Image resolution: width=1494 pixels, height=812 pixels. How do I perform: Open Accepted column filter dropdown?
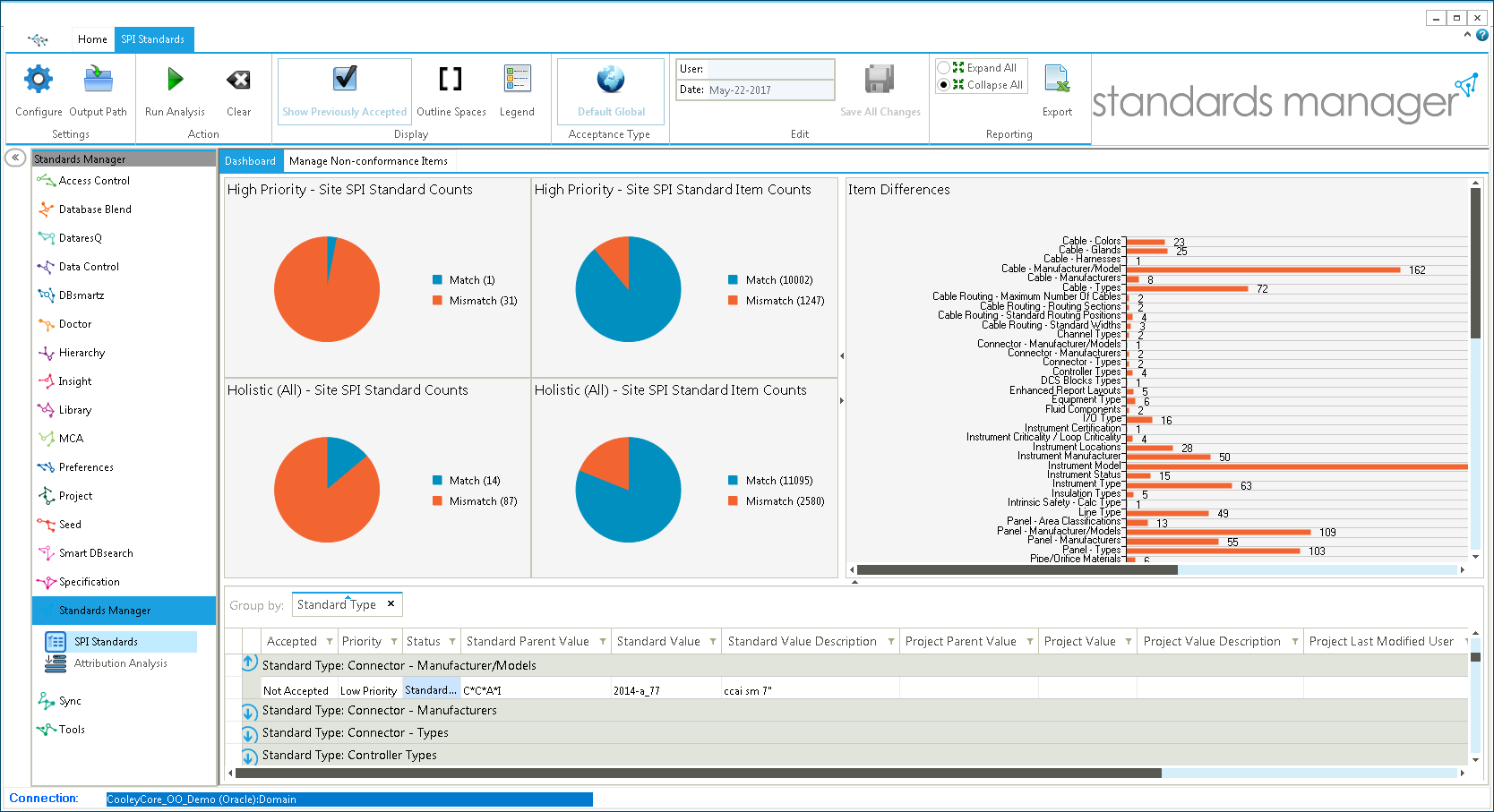330,642
